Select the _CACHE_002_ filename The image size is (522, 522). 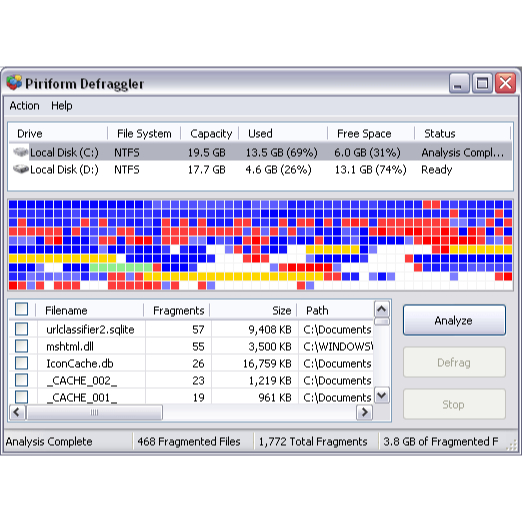click(82, 380)
